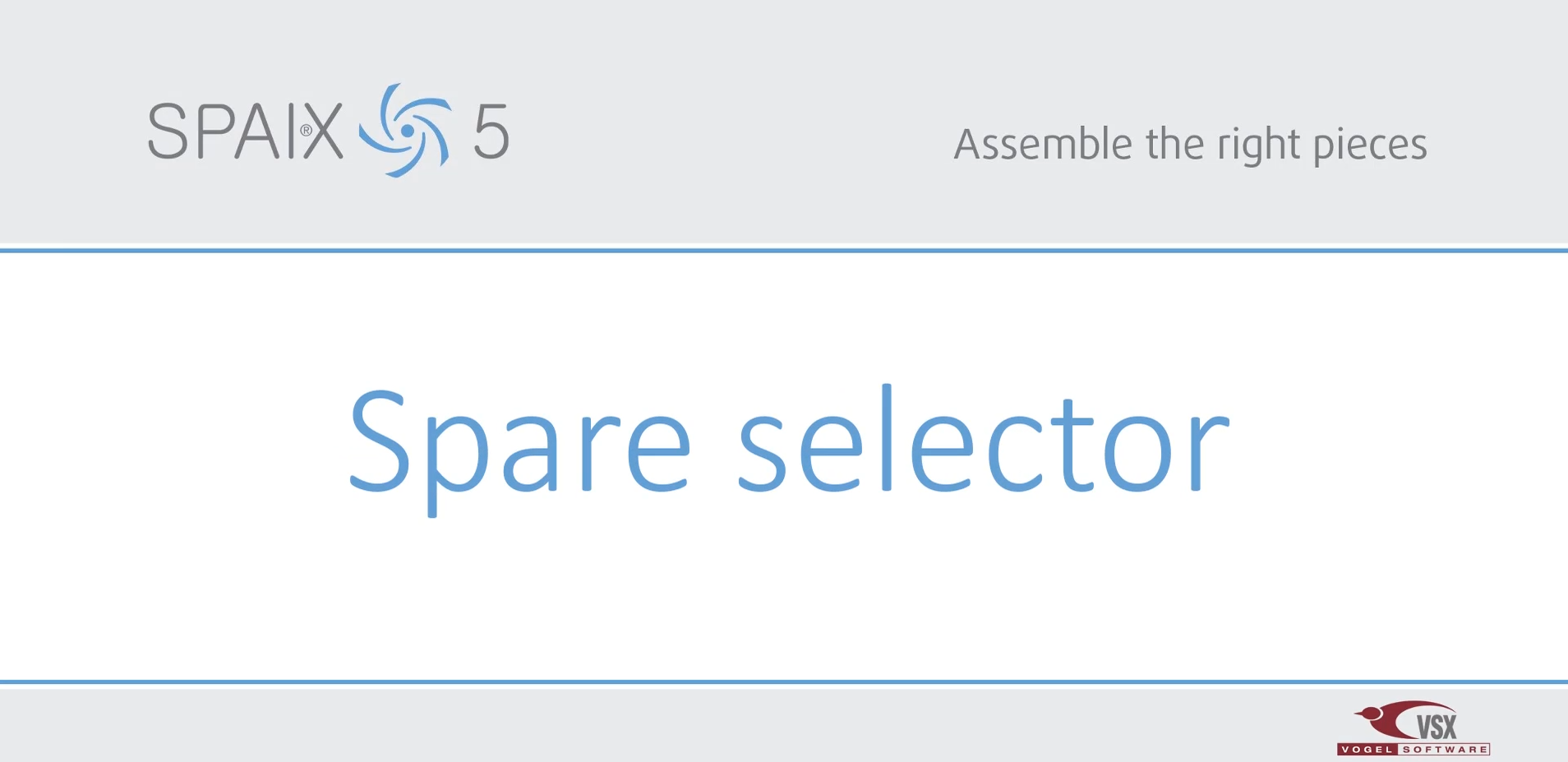
Task: Click the blue SPAIX impeller swirl icon
Action: [x=405, y=130]
